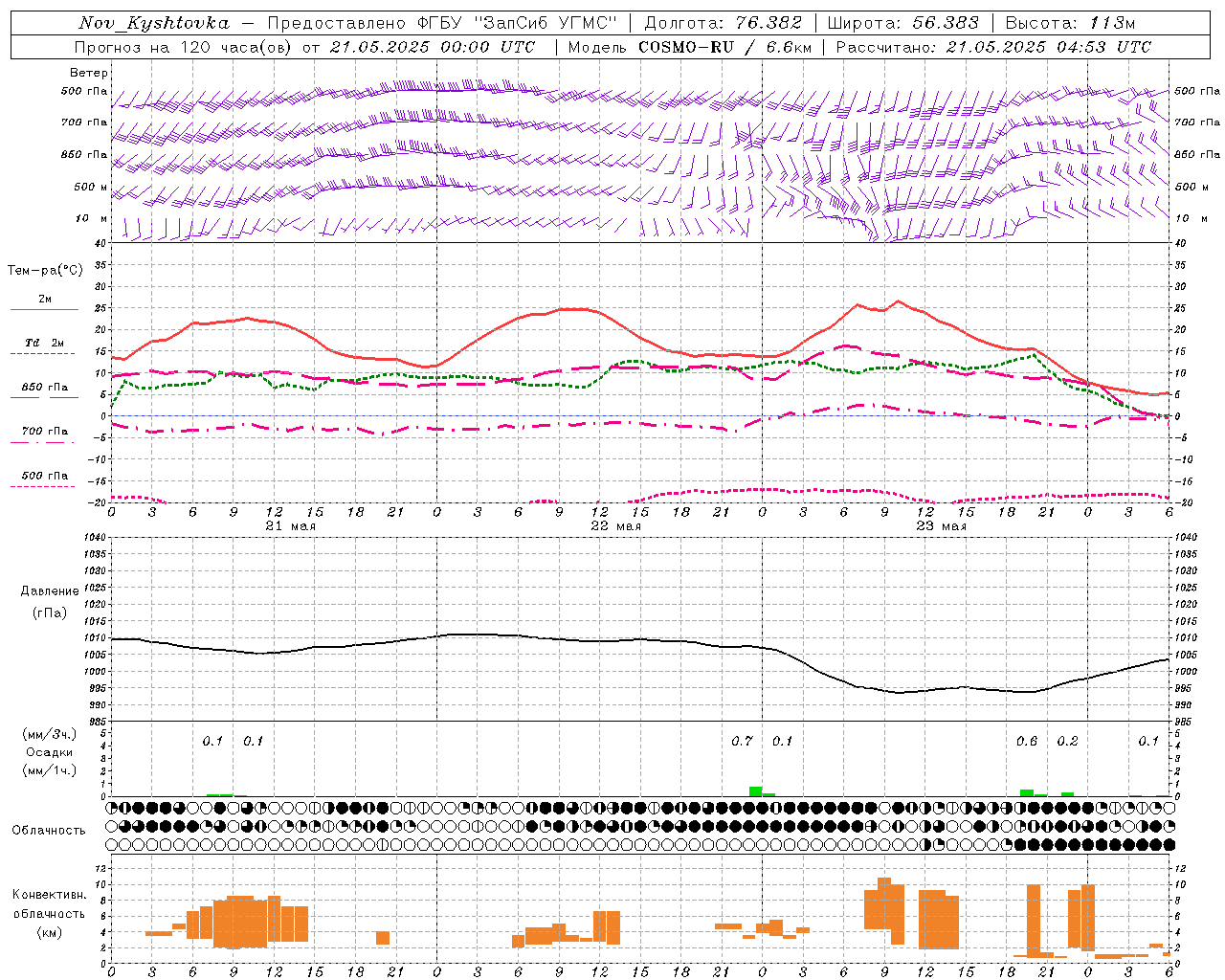Click the '21 мая' date label
Screen dimensions: 1225x980
click(290, 526)
